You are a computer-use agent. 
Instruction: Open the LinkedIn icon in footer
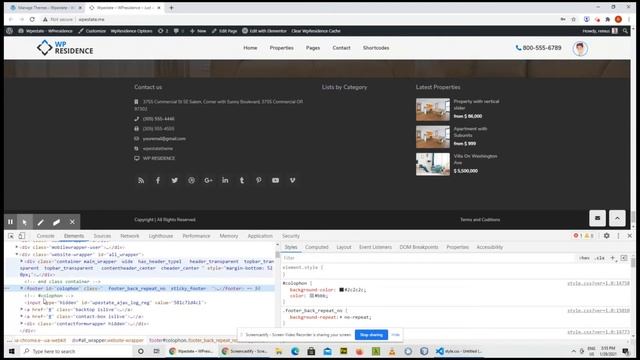point(225,180)
